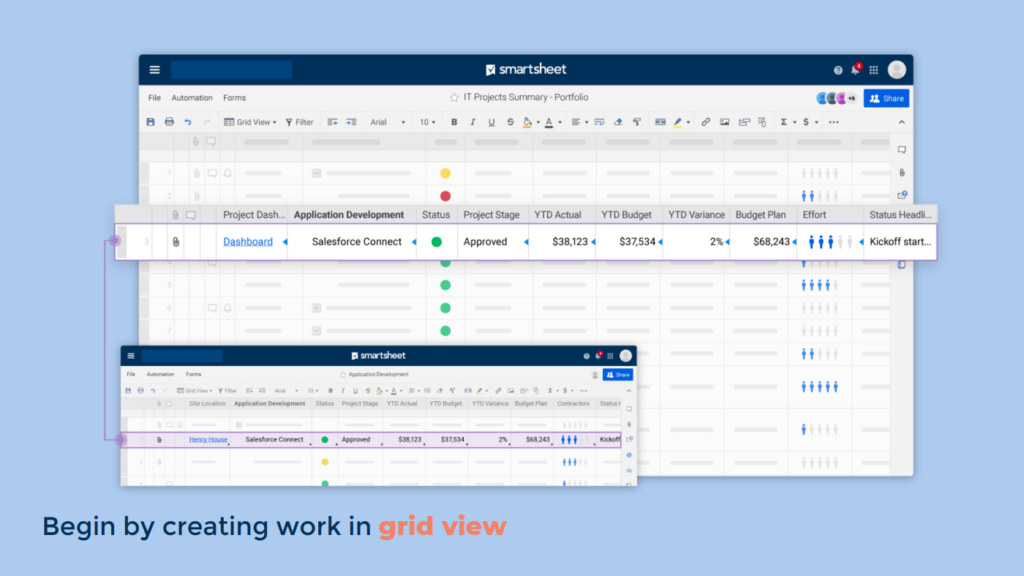Open notifications bell in the Portfolio window

856,69
